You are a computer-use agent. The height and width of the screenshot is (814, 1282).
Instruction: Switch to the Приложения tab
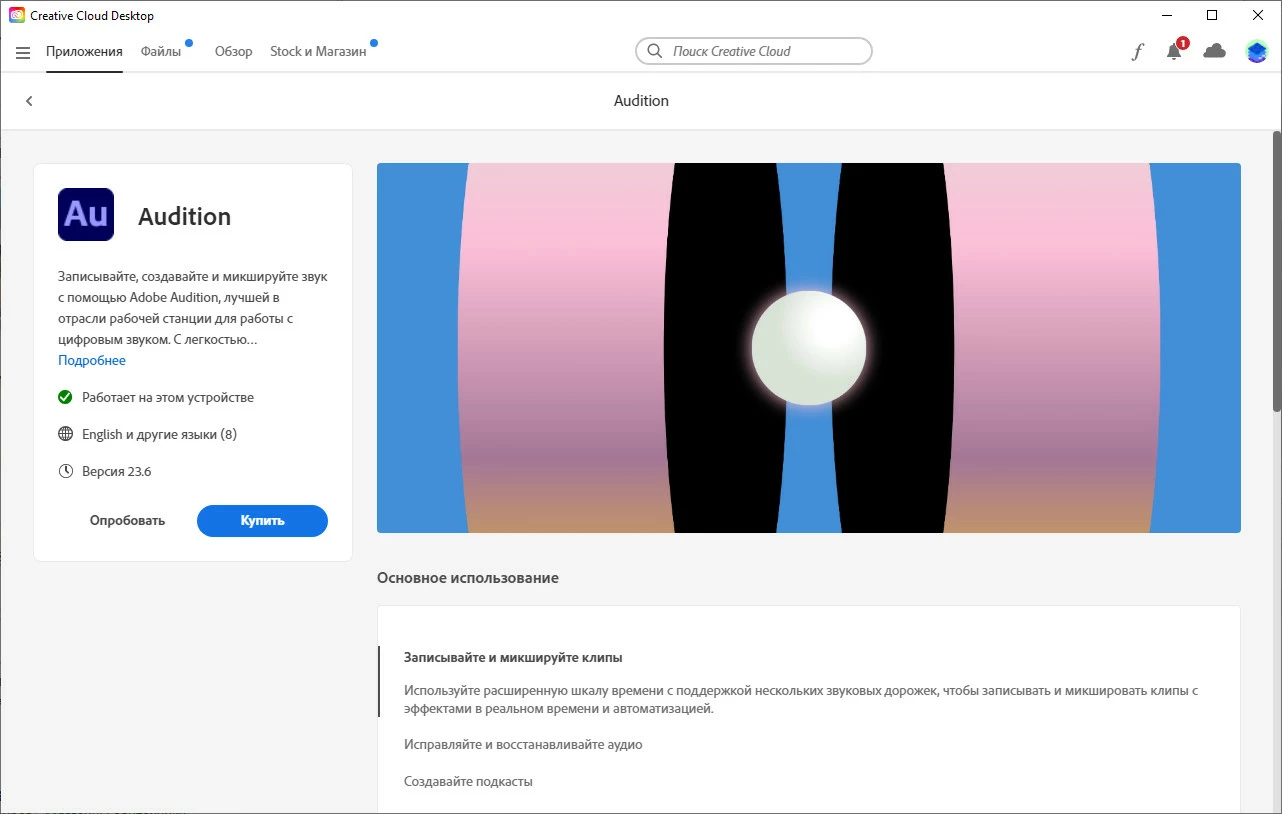coord(84,52)
